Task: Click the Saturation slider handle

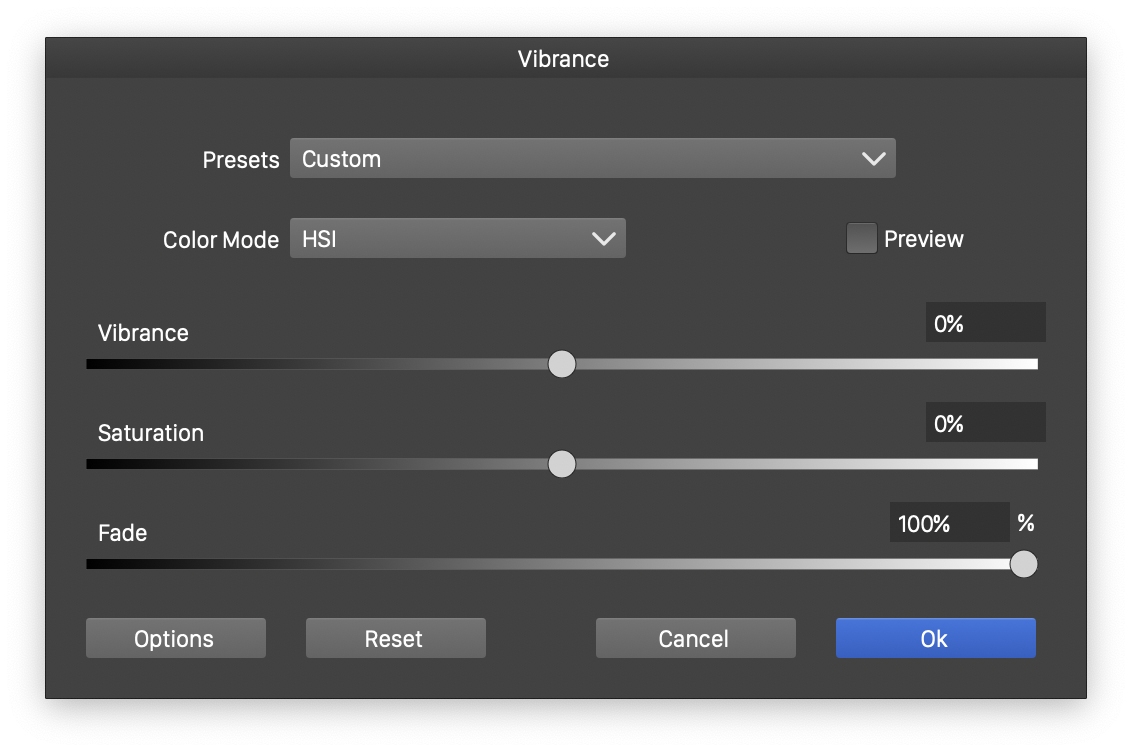Action: point(562,464)
